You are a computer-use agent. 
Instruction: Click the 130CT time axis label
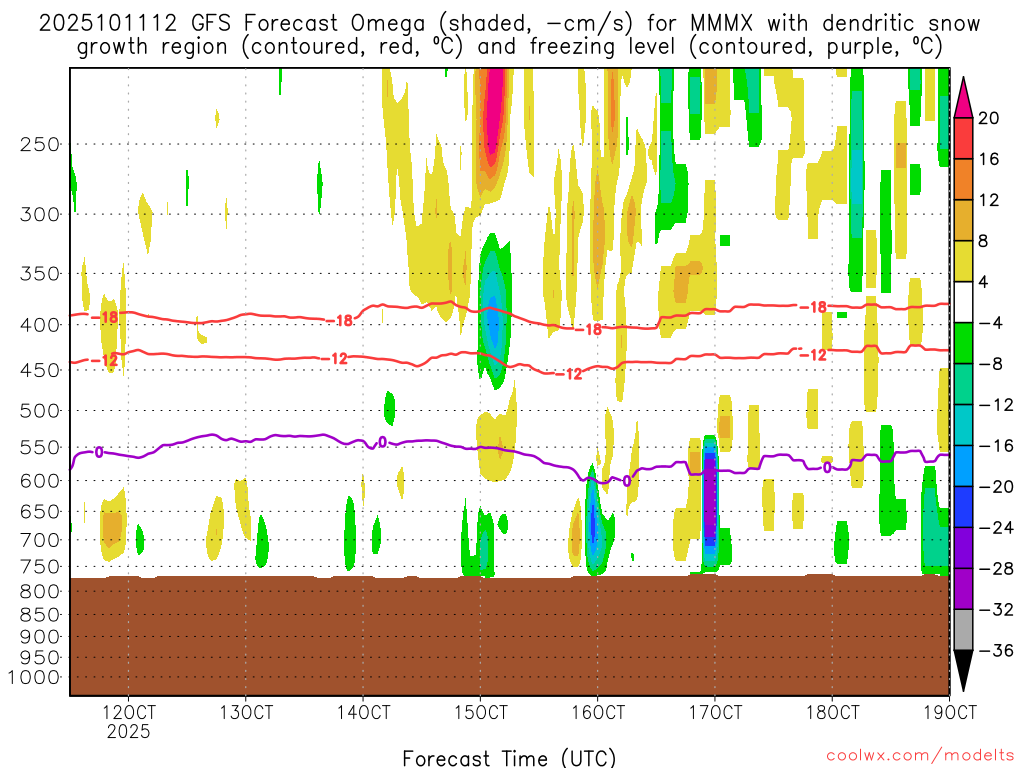246,712
